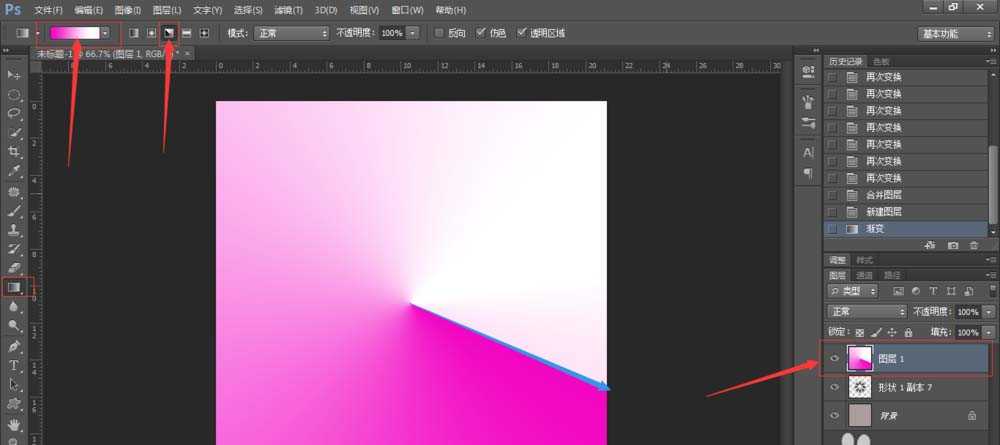This screenshot has height=445, width=1000.
Task: Select the Hand tool
Action: 14,422
